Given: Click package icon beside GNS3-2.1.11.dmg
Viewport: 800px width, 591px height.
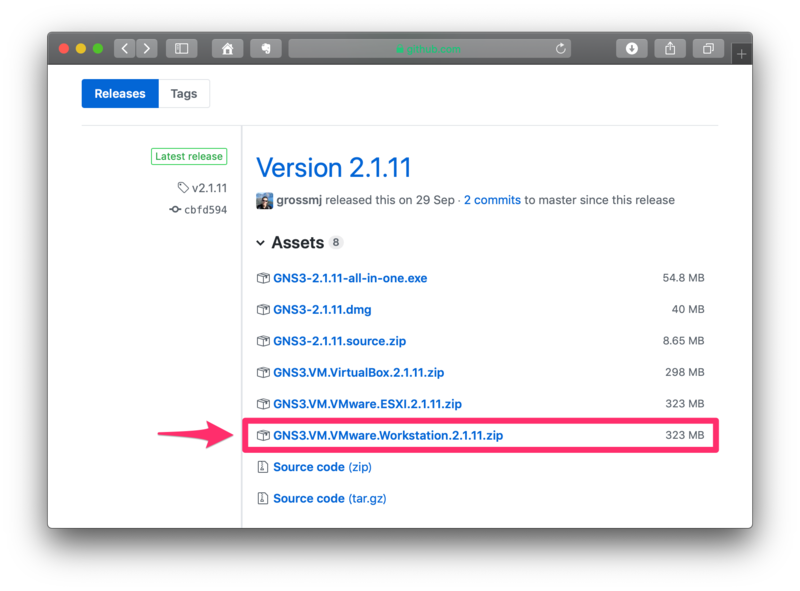Looking at the screenshot, I should tap(263, 310).
